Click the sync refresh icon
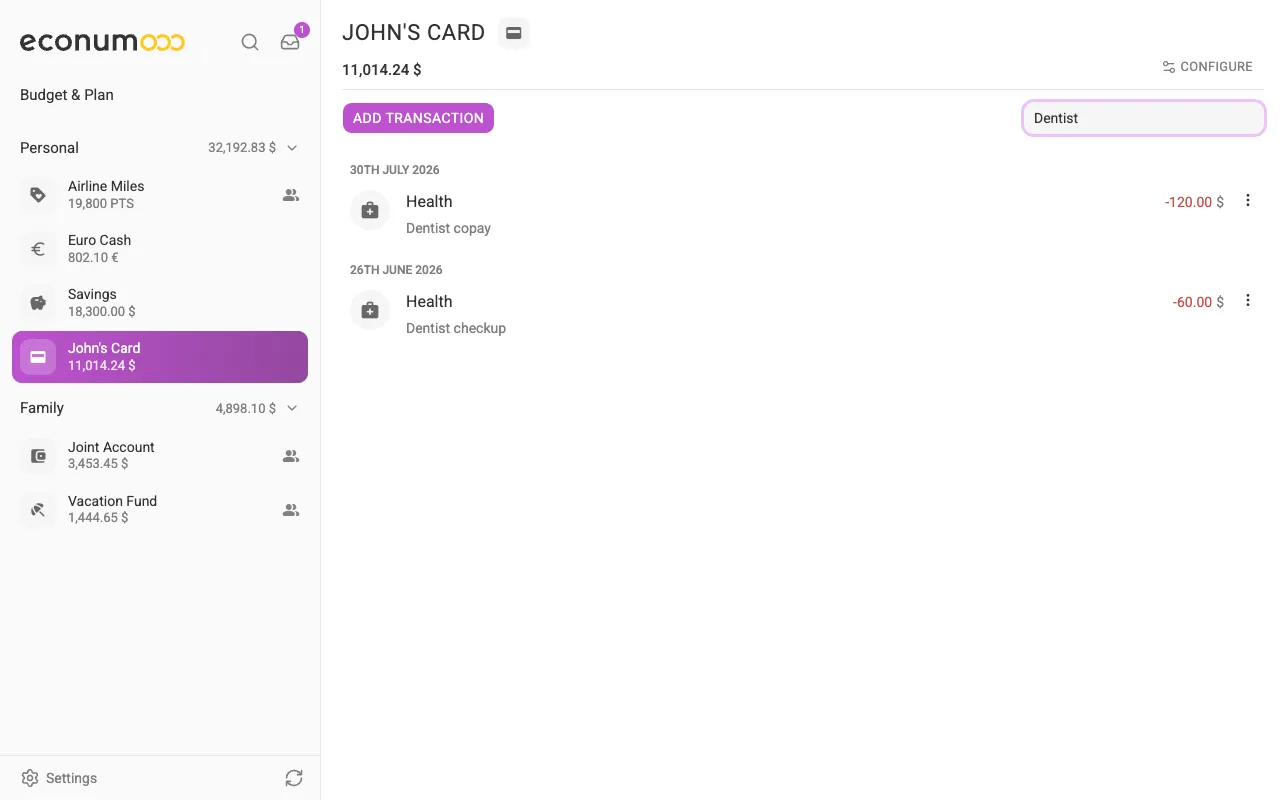Viewport: 1280px width, 800px height. coord(293,778)
